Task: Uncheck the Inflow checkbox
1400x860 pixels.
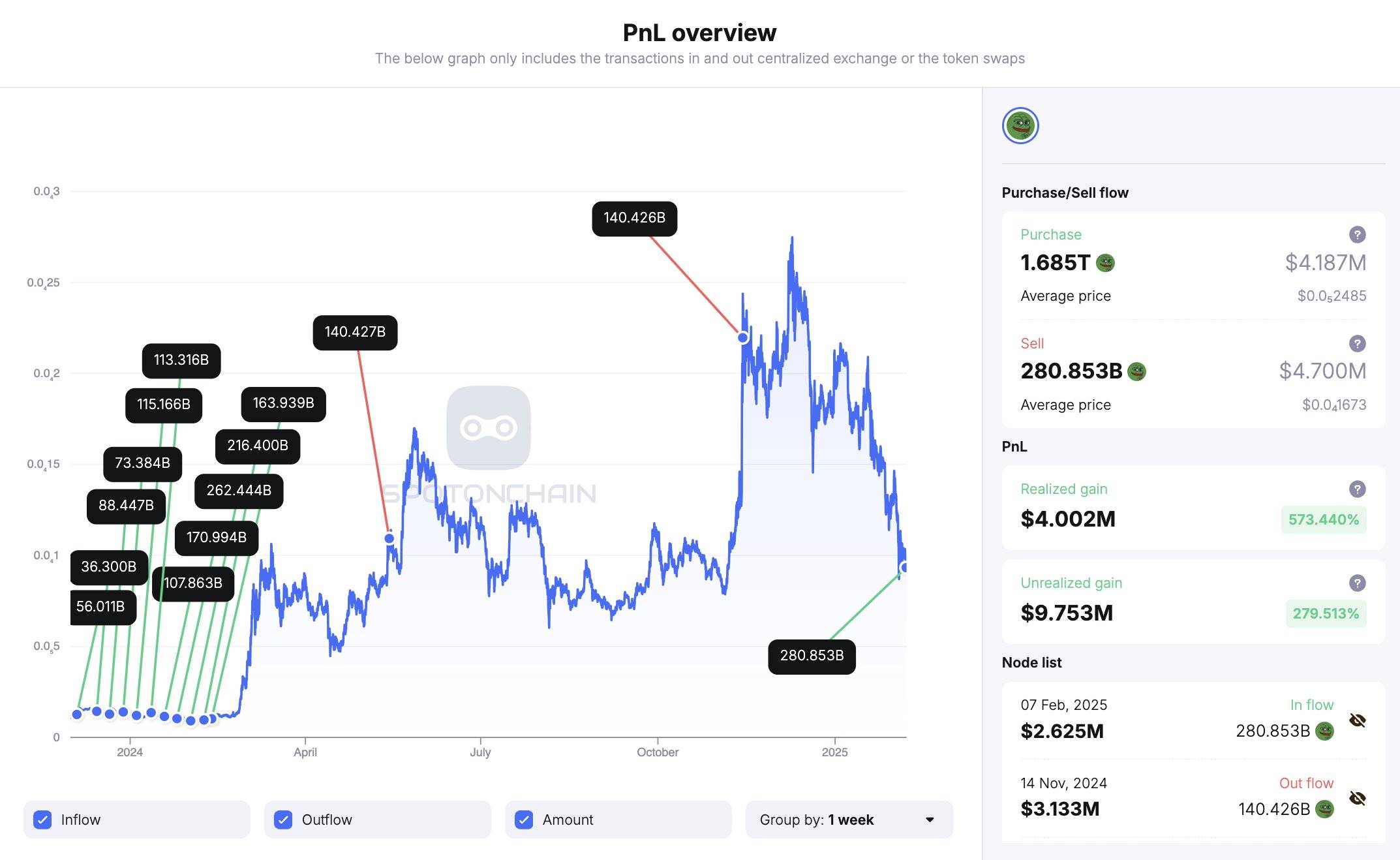Action: tap(42, 820)
